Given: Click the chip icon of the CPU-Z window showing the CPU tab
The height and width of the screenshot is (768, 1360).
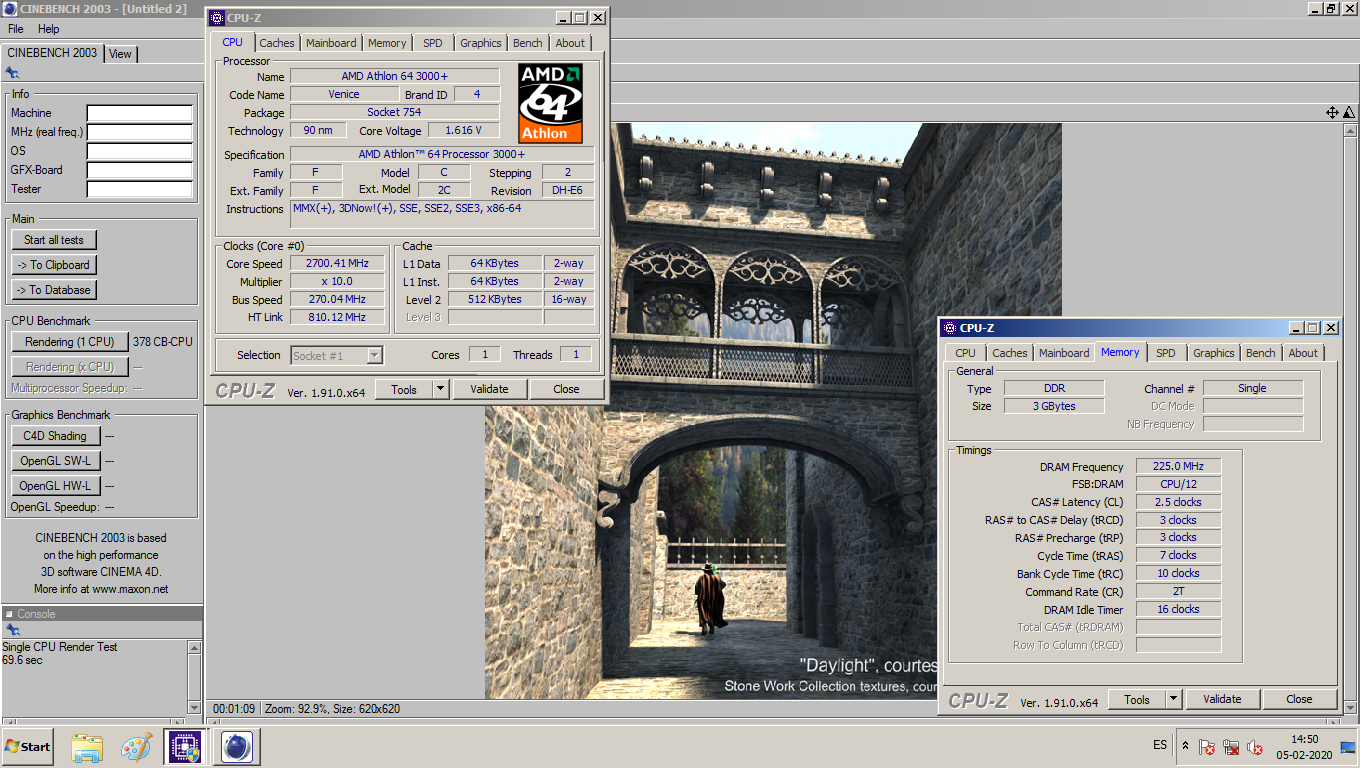Looking at the screenshot, I should (217, 18).
